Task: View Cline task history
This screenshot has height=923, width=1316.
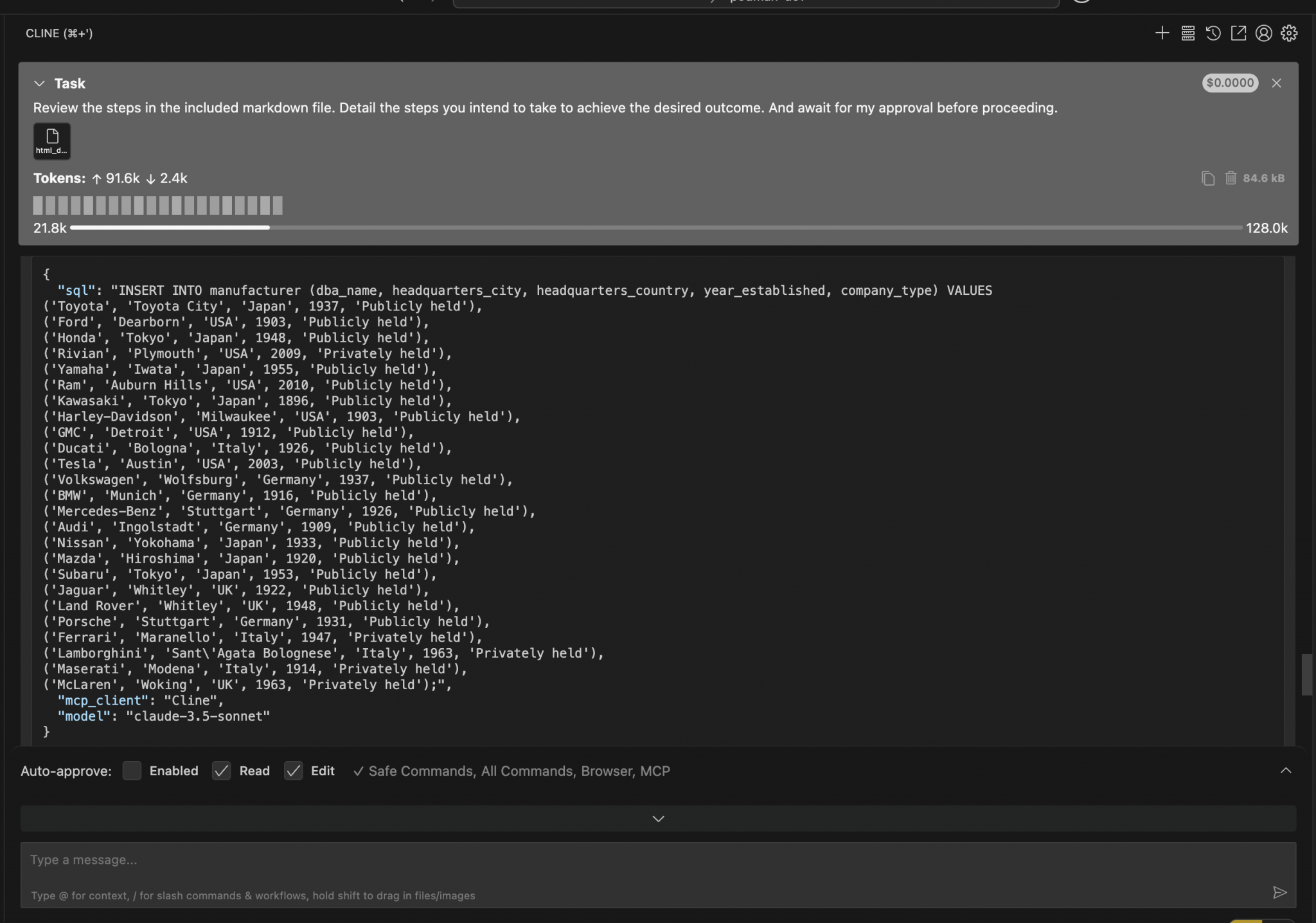Action: (1213, 33)
